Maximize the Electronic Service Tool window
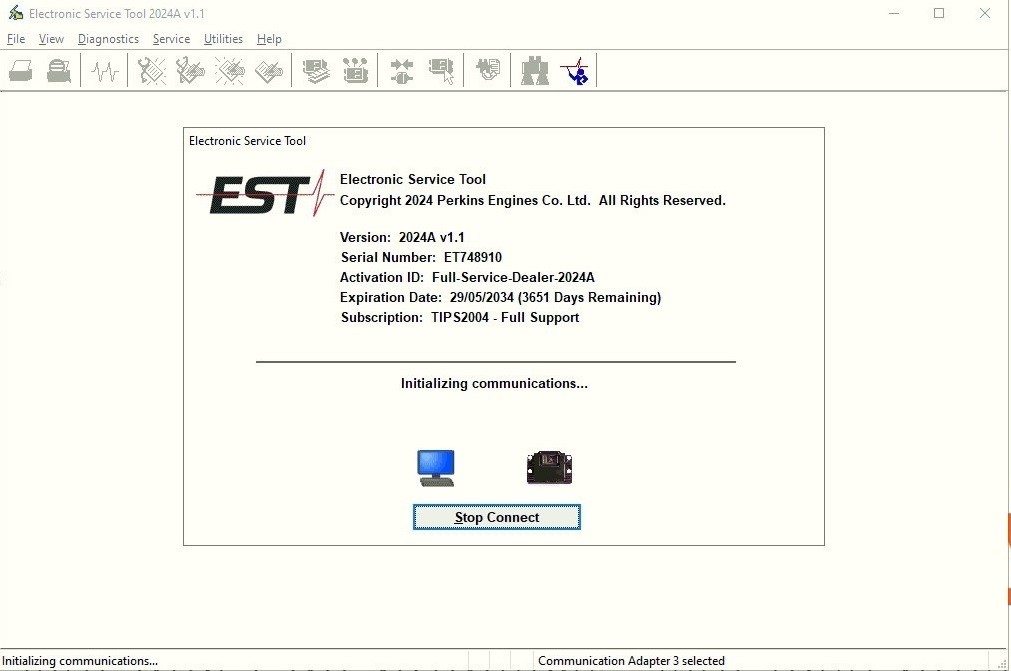This screenshot has width=1011, height=671. 939,13
